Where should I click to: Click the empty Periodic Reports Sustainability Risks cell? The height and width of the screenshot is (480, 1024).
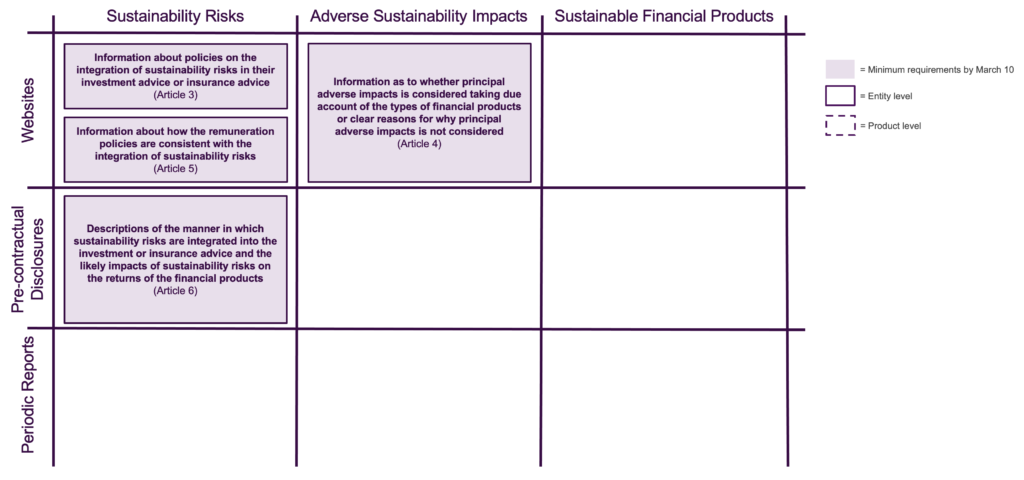click(x=175, y=397)
